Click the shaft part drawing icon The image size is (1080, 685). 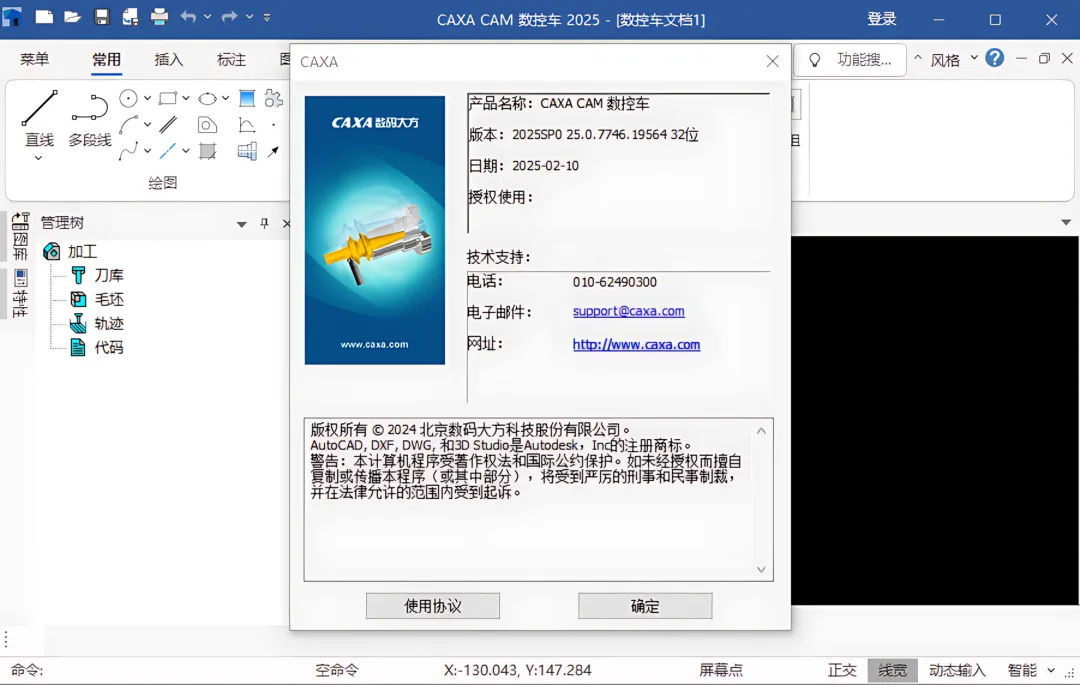[247, 151]
